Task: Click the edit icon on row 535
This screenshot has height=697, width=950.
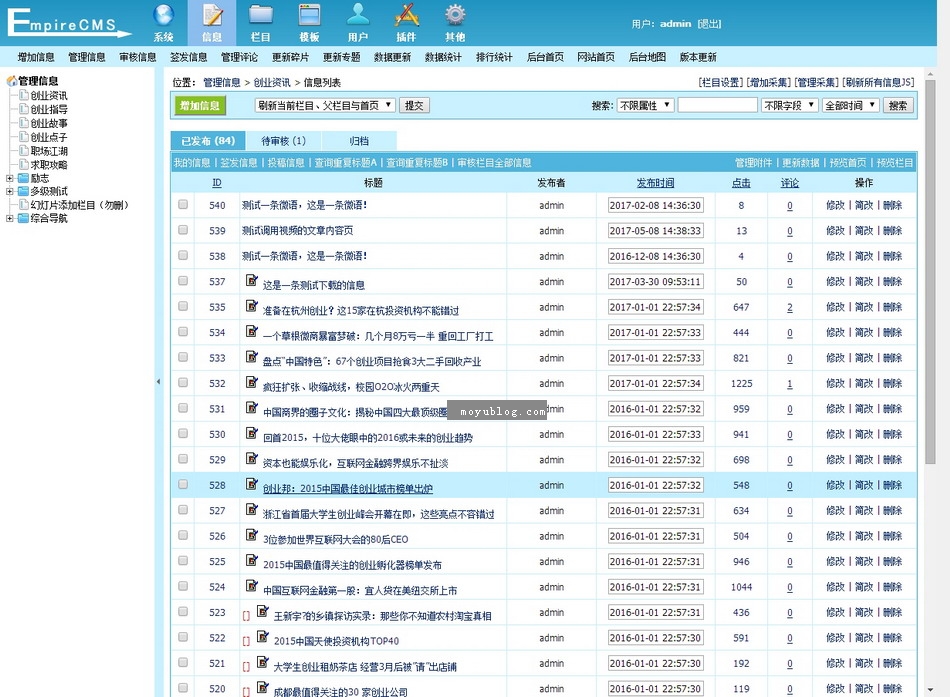Action: tap(251, 305)
